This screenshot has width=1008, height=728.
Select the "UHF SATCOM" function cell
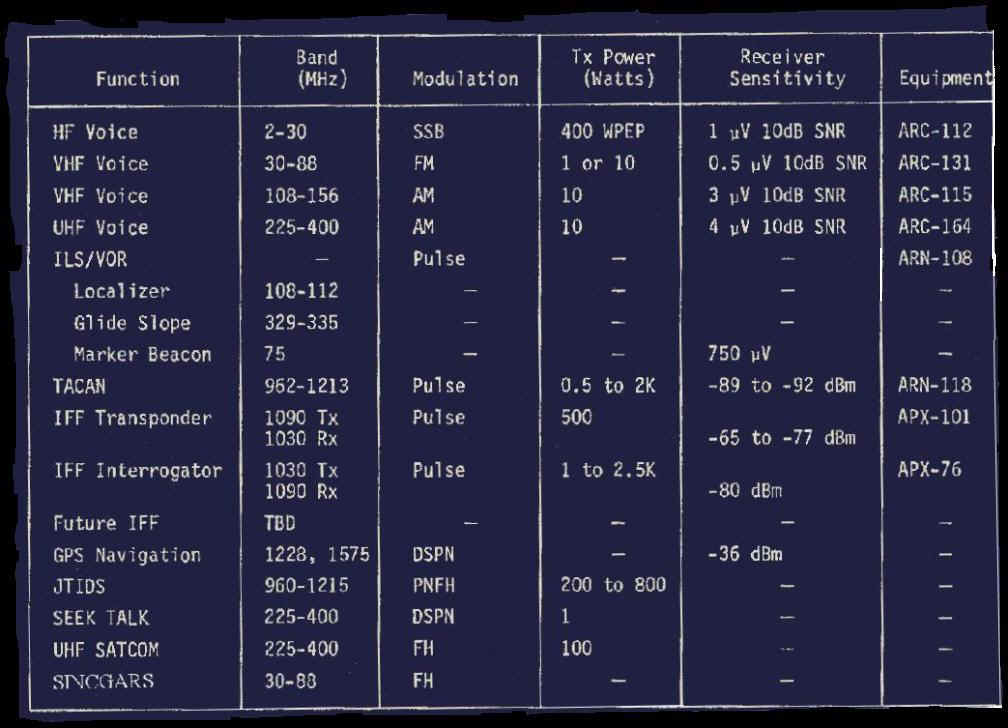coord(105,650)
